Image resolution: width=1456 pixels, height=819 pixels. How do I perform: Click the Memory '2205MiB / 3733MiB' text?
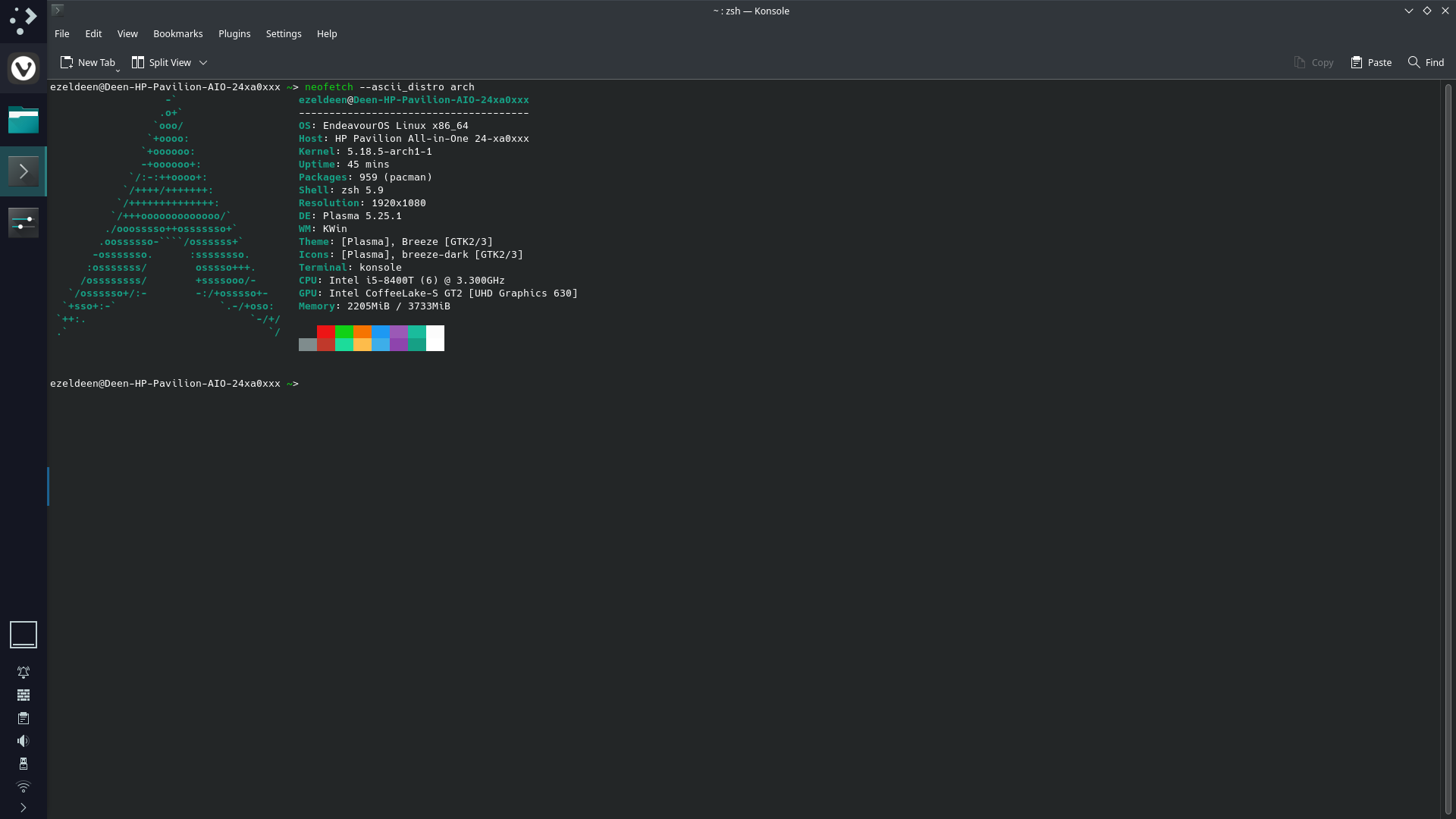tap(399, 306)
